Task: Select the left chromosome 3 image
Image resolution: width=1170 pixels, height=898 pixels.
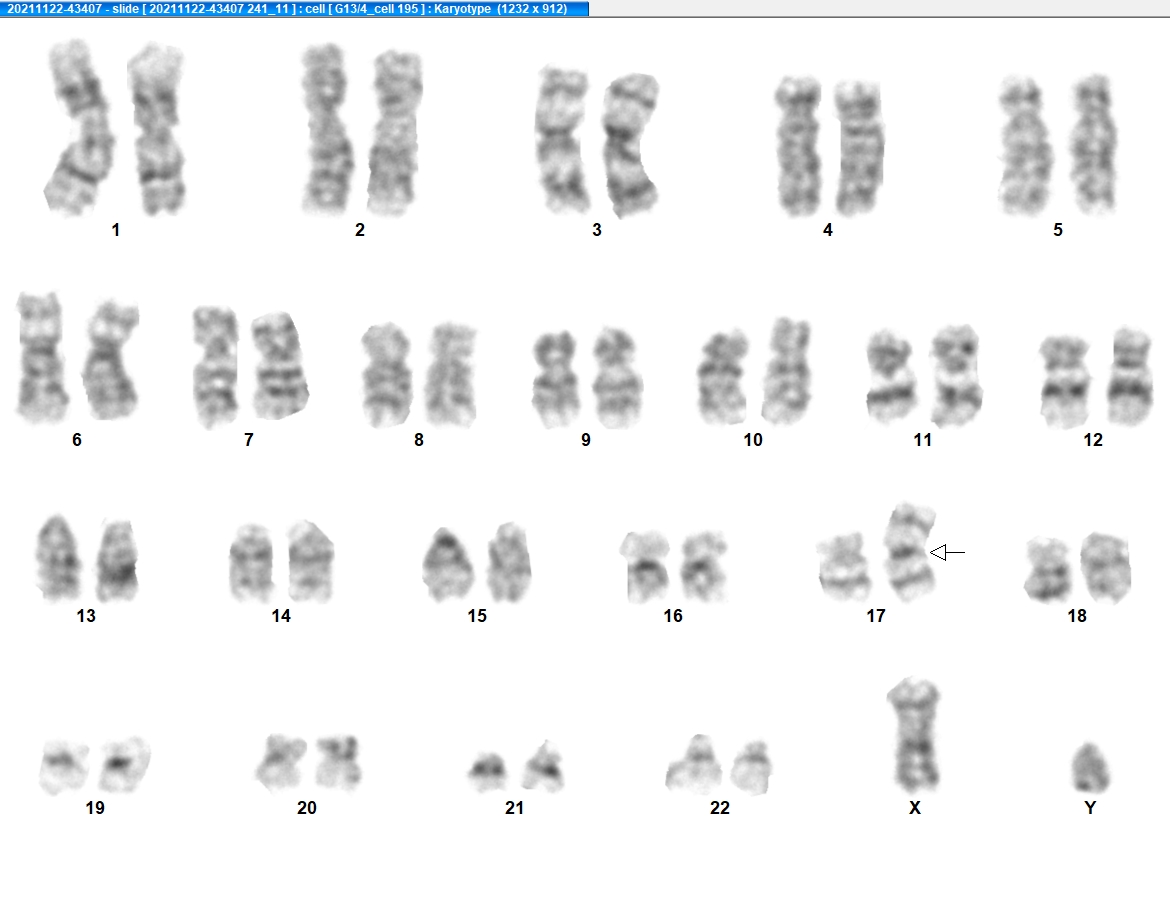Action: point(563,140)
